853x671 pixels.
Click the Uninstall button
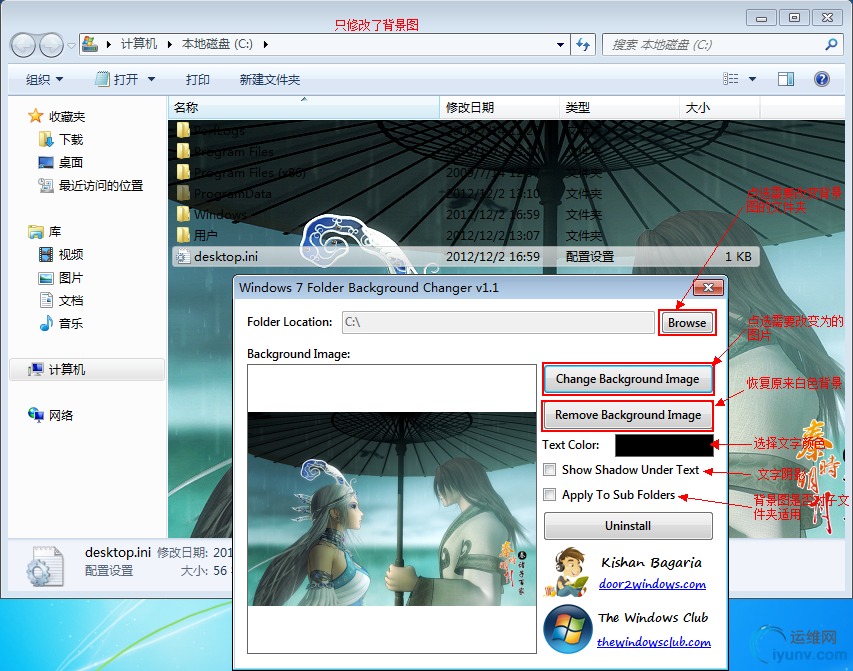pyautogui.click(x=628, y=526)
